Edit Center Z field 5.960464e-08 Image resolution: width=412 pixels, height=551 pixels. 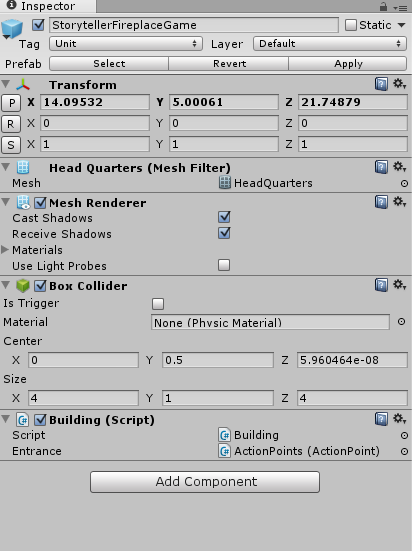point(352,360)
